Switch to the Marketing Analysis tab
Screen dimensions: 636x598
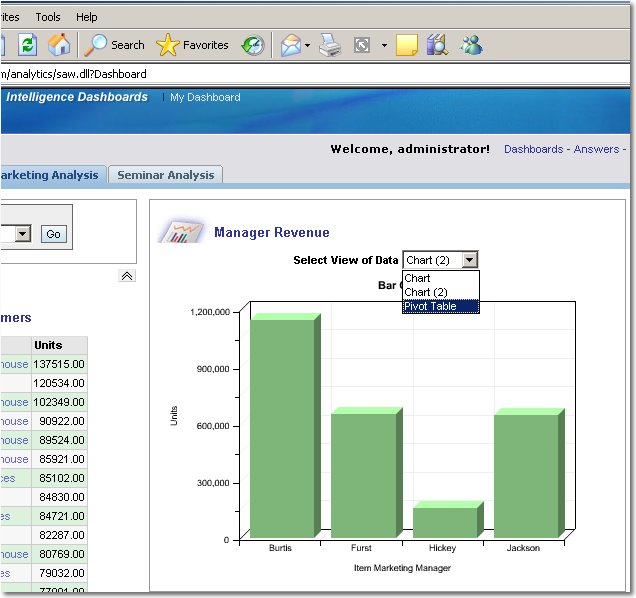(53, 175)
